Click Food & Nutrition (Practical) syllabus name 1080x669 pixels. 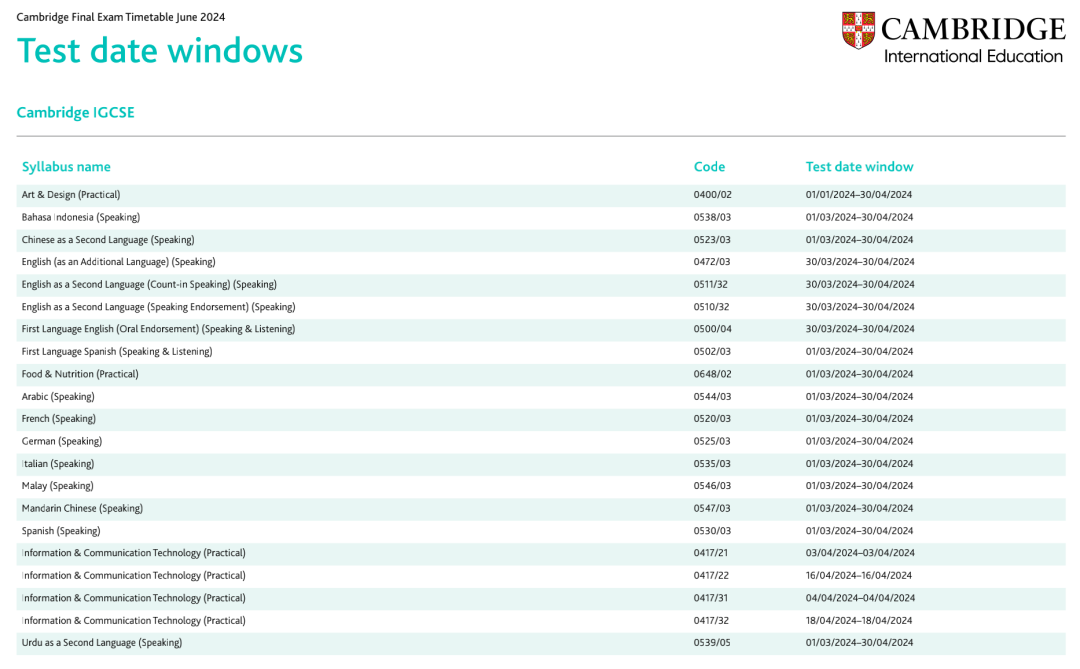pyautogui.click(x=80, y=374)
